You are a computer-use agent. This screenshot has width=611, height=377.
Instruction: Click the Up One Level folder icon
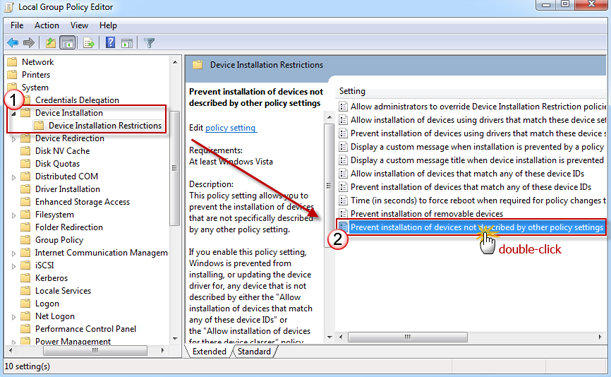50,42
